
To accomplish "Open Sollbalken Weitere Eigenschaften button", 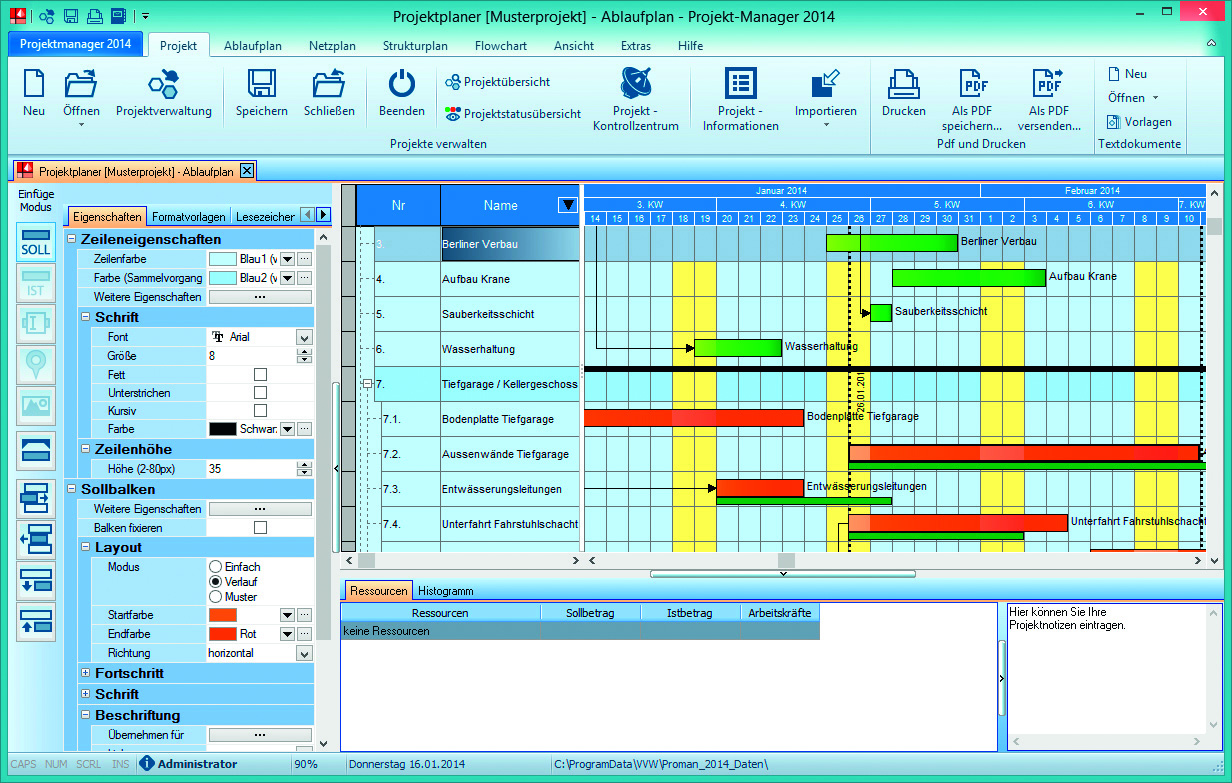I will (260, 509).
